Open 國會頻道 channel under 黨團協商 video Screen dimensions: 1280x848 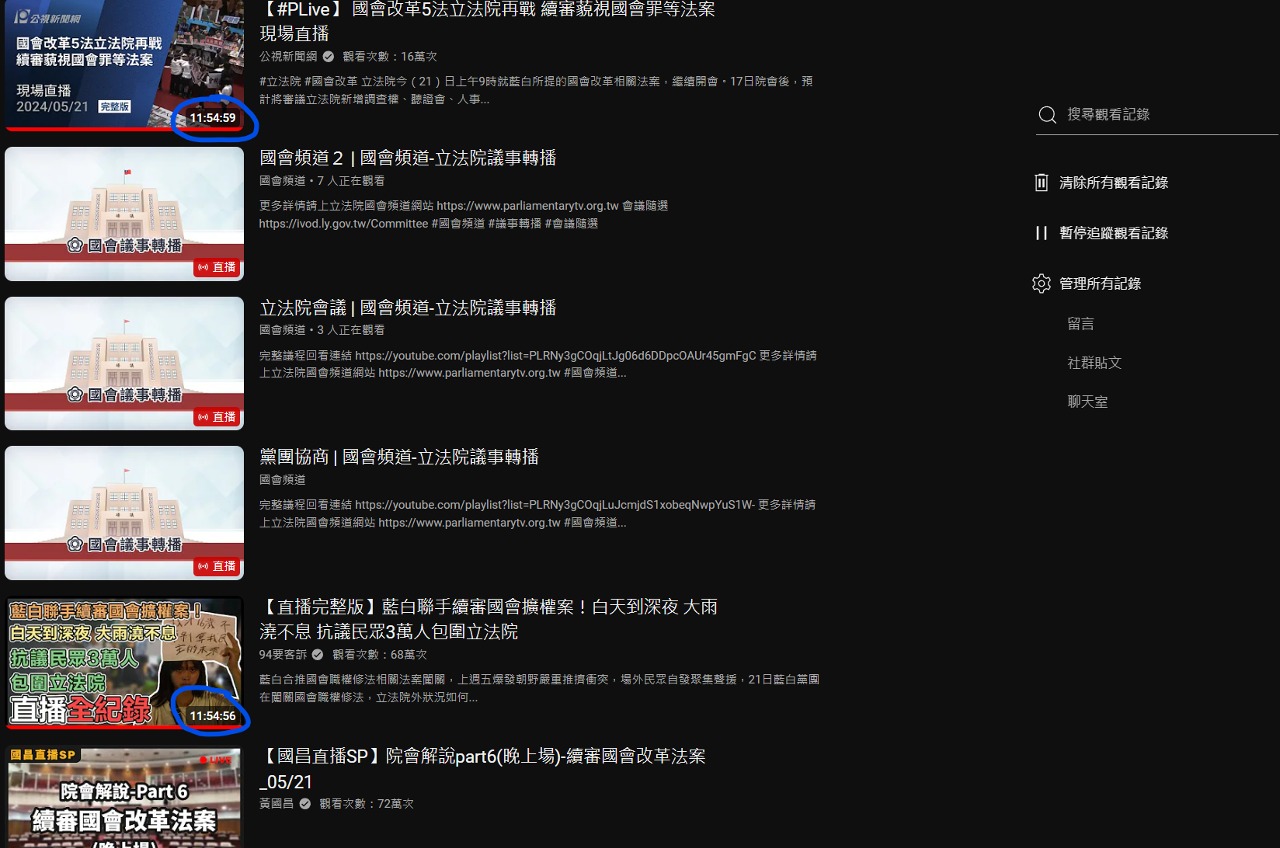(x=282, y=480)
